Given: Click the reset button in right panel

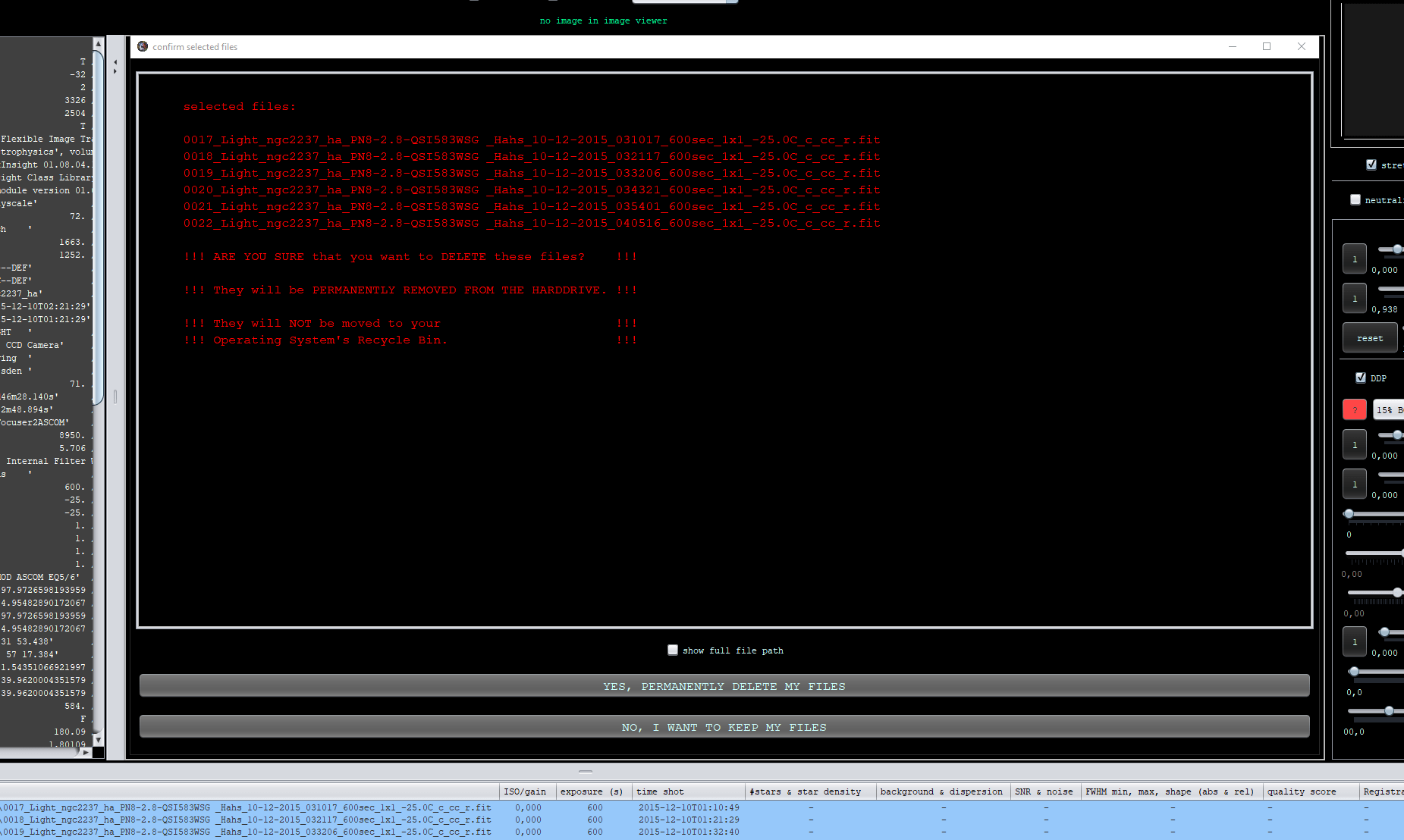Looking at the screenshot, I should pyautogui.click(x=1370, y=338).
